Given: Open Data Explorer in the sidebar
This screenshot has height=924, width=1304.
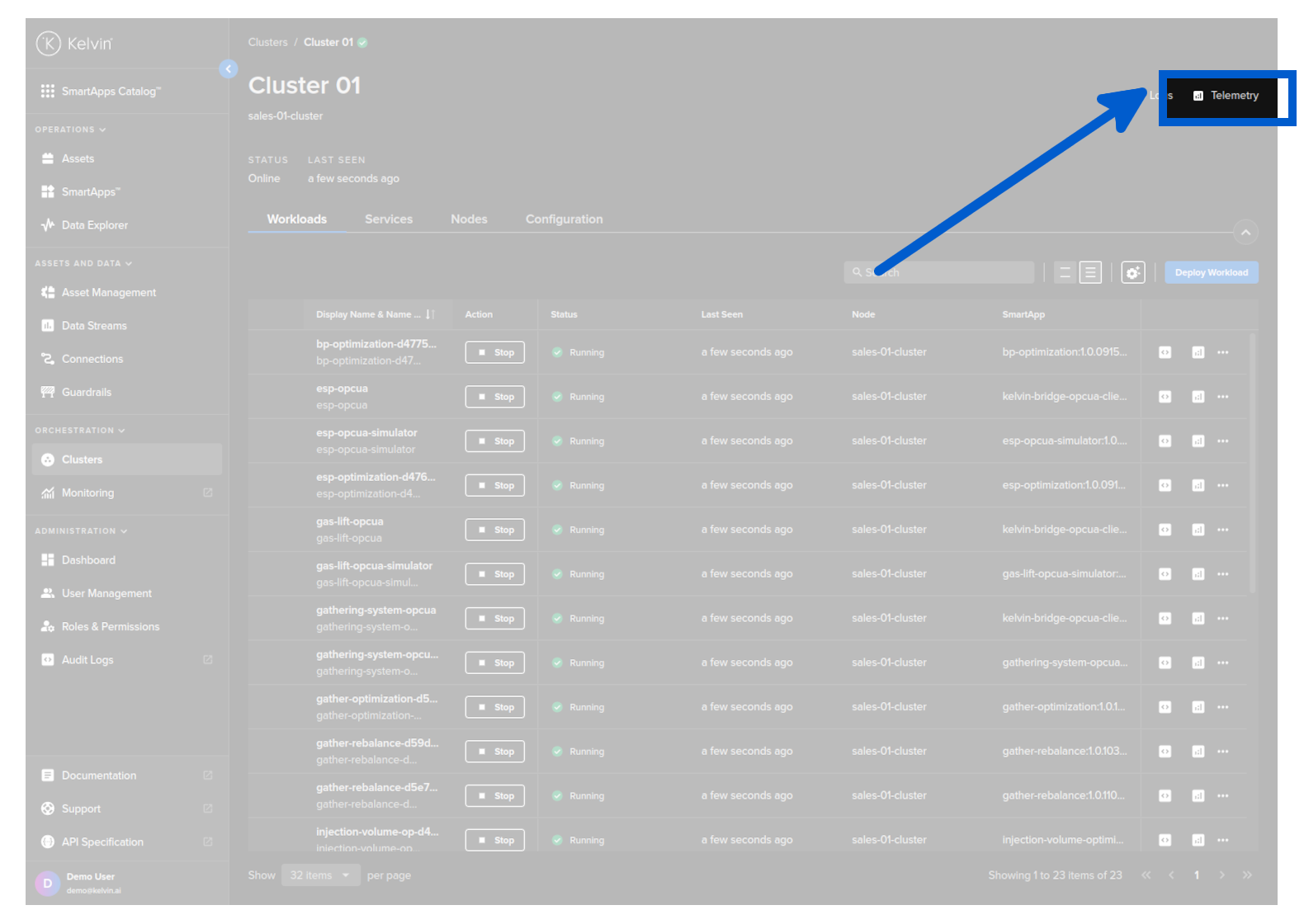Looking at the screenshot, I should [x=94, y=225].
